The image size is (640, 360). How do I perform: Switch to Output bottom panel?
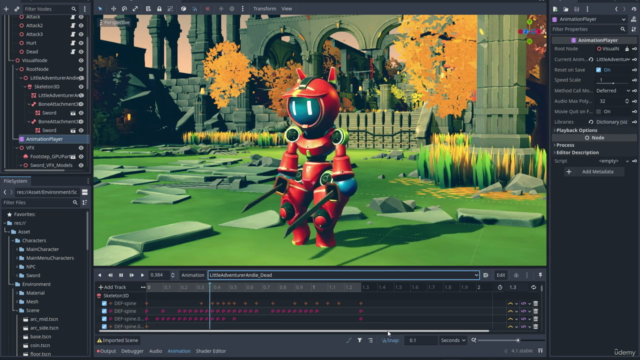tap(107, 351)
